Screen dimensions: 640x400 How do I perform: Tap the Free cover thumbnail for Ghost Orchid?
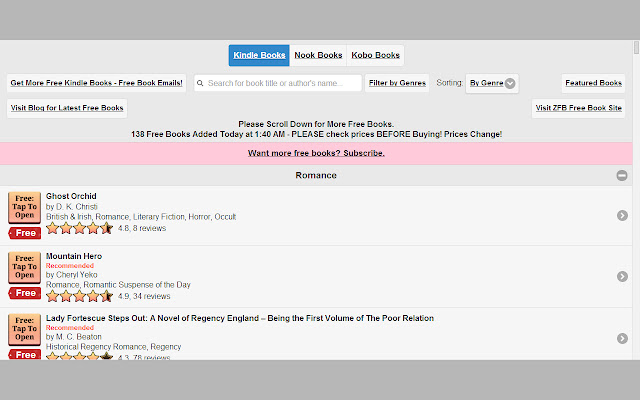tap(24, 207)
